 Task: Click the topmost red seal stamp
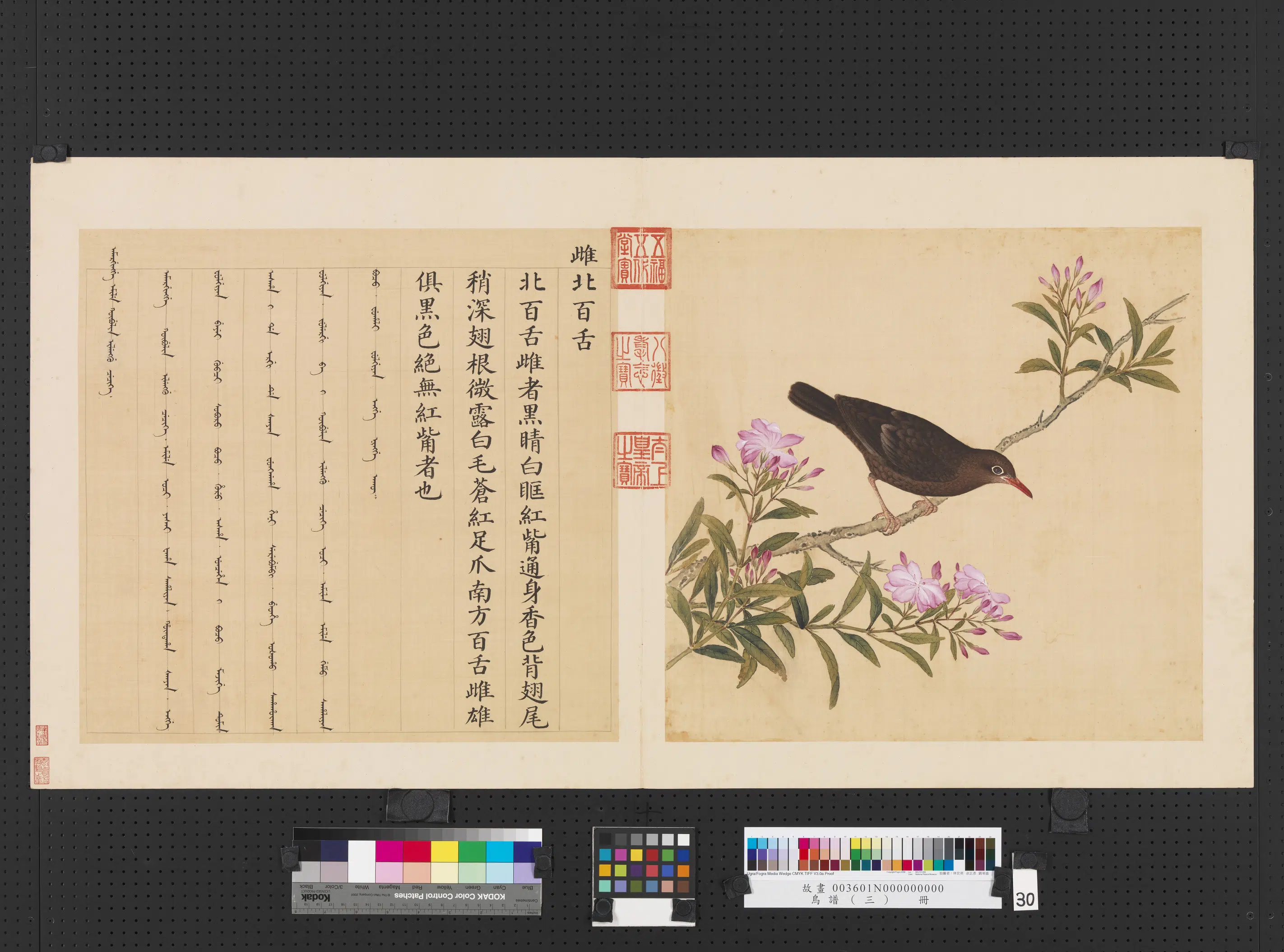click(641, 258)
